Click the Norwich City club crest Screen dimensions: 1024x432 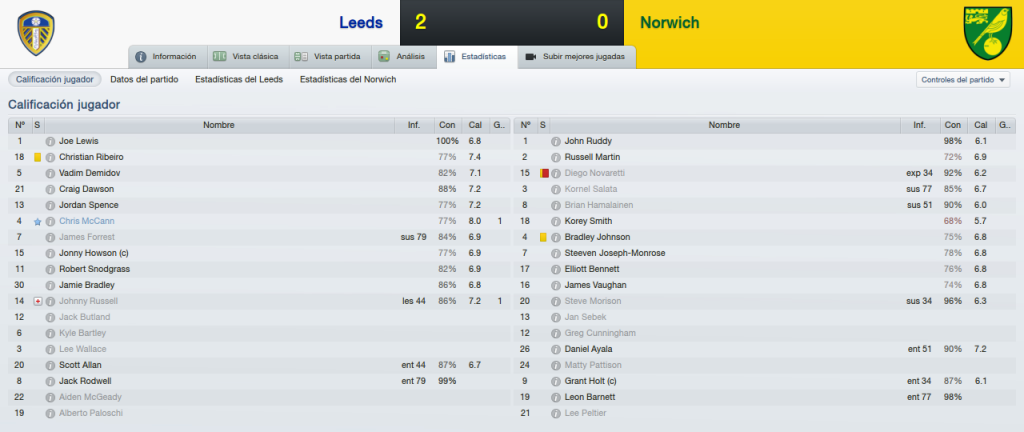(987, 33)
